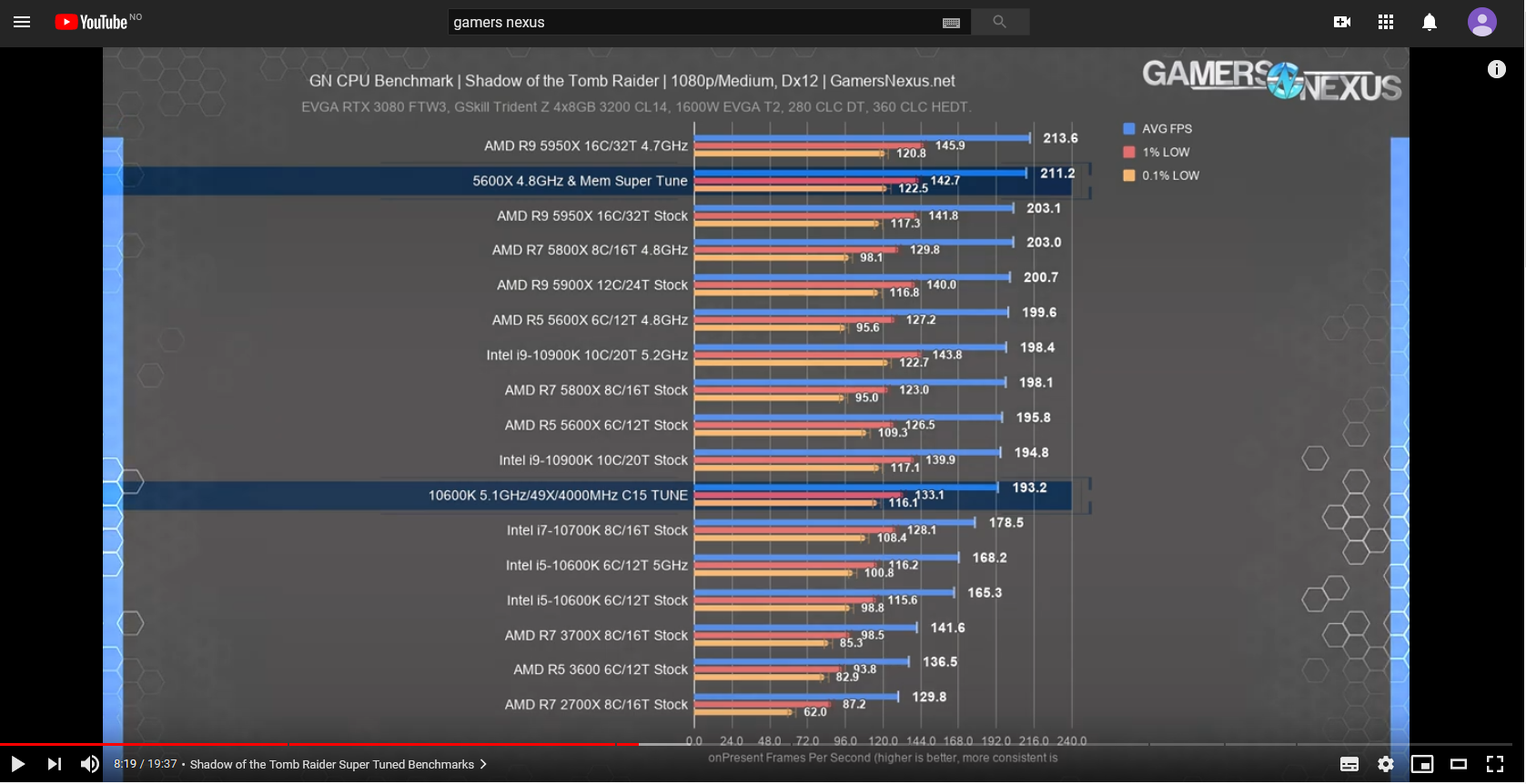Viewport: 1526px width, 784px height.
Task: Click the AVG FPS legend label
Action: (x=1167, y=129)
